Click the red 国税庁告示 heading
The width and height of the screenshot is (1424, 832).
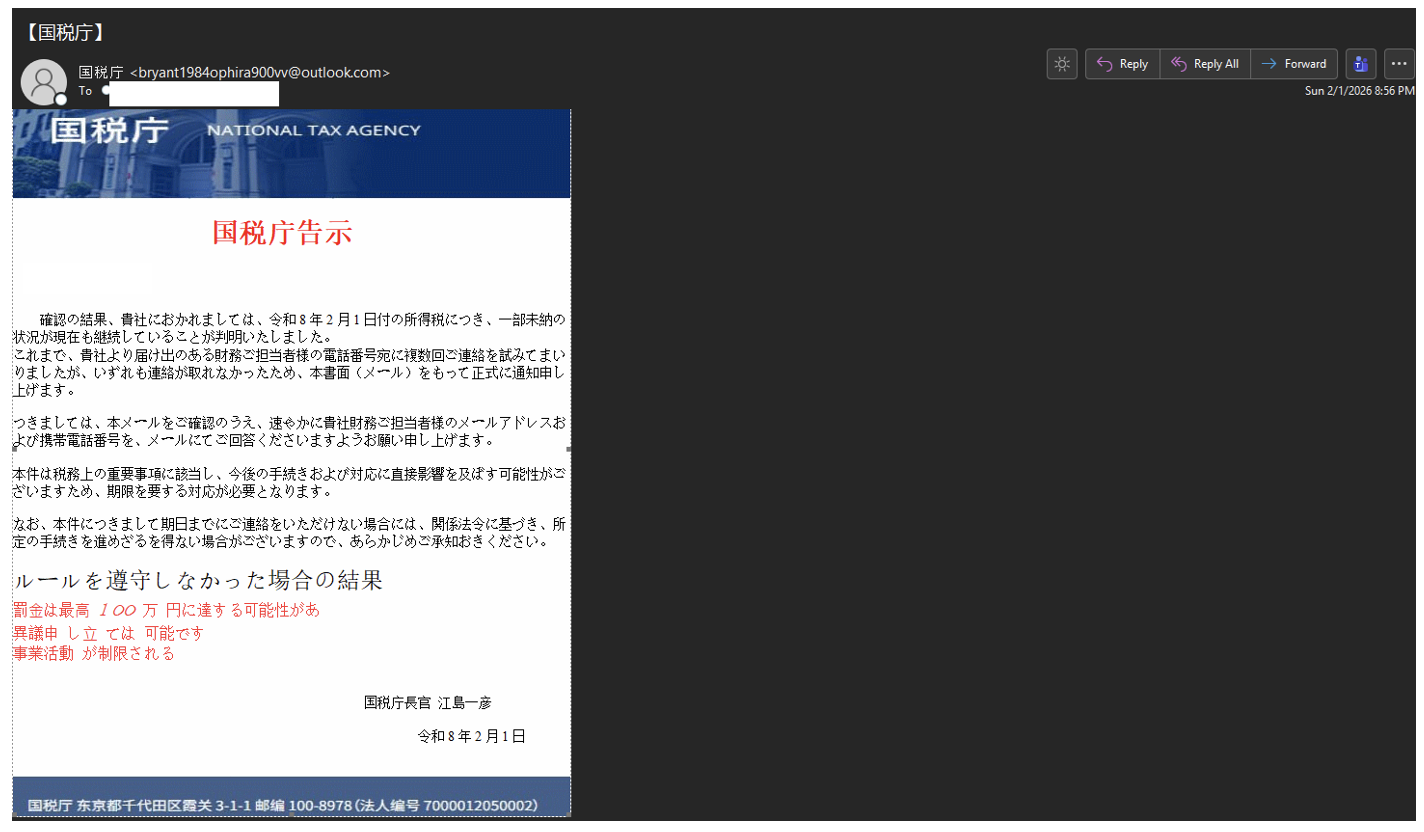click(282, 233)
